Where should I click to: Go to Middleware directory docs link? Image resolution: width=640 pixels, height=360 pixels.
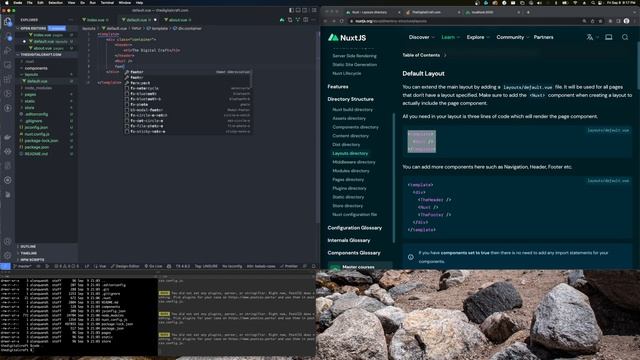click(x=353, y=162)
